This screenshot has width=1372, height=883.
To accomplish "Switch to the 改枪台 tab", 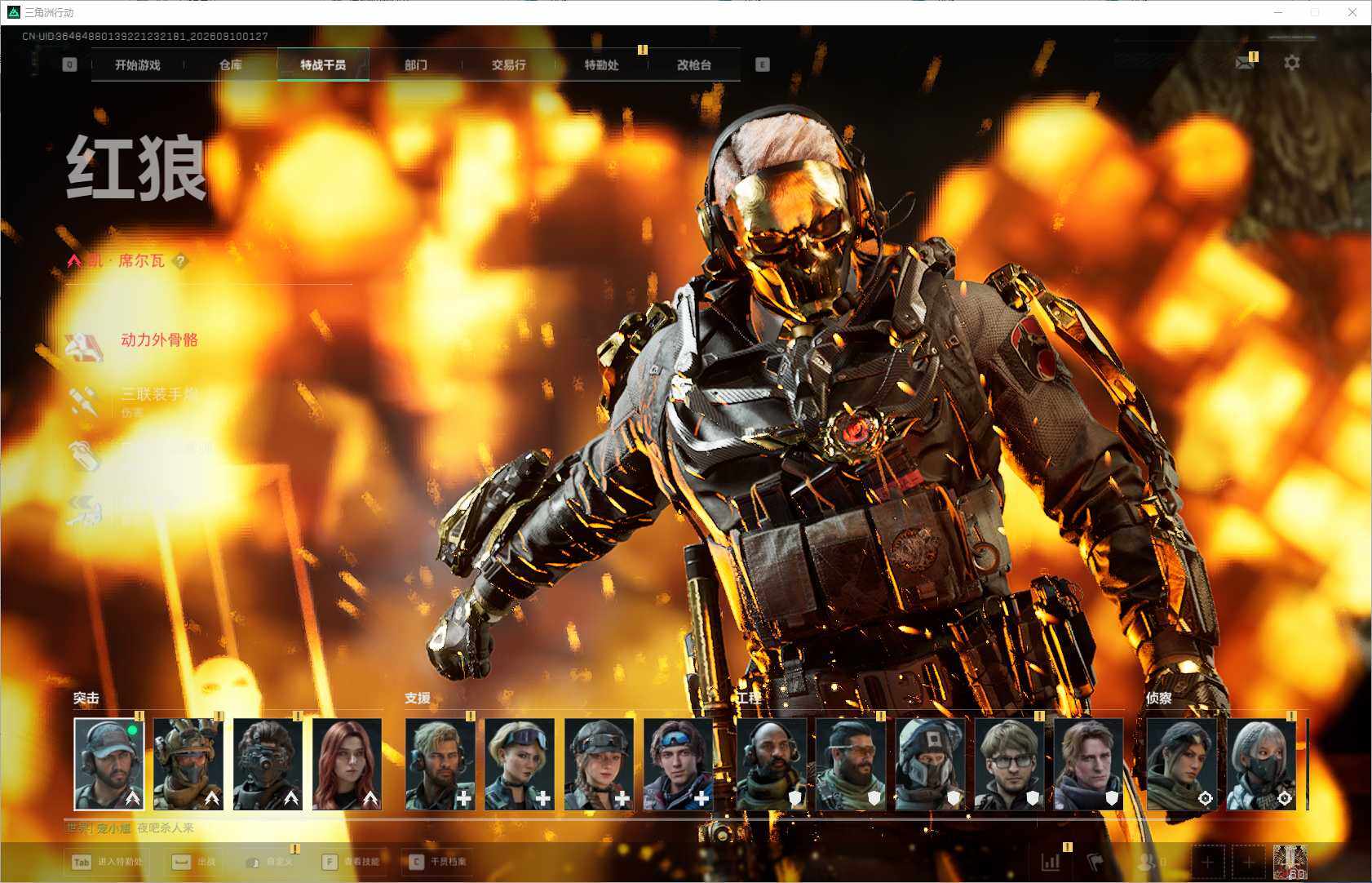I will (x=694, y=65).
